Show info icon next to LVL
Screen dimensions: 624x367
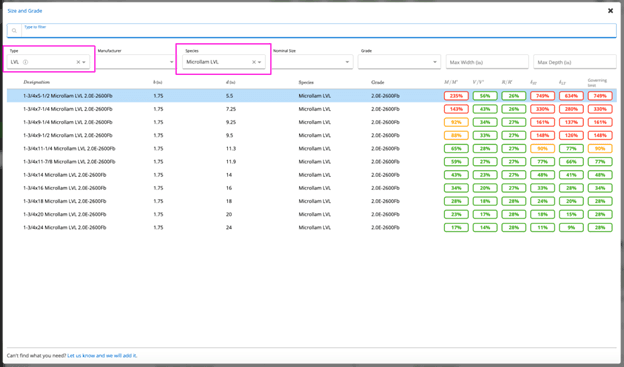[25, 62]
